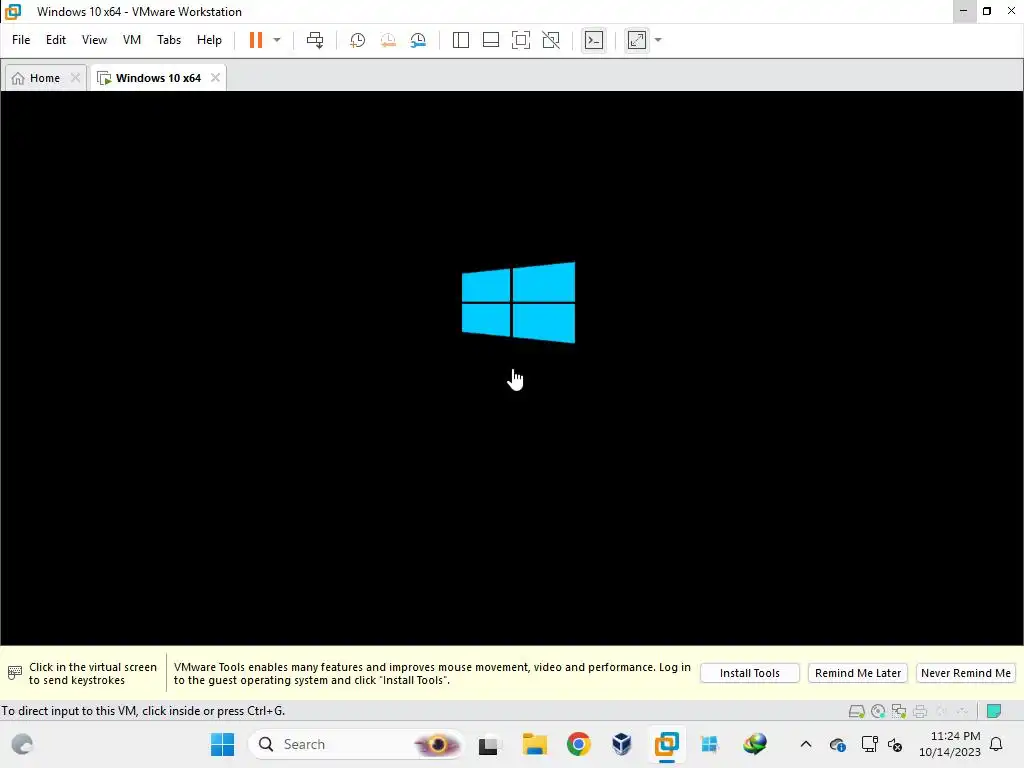Open VirtualBox from taskbar

[x=622, y=744]
